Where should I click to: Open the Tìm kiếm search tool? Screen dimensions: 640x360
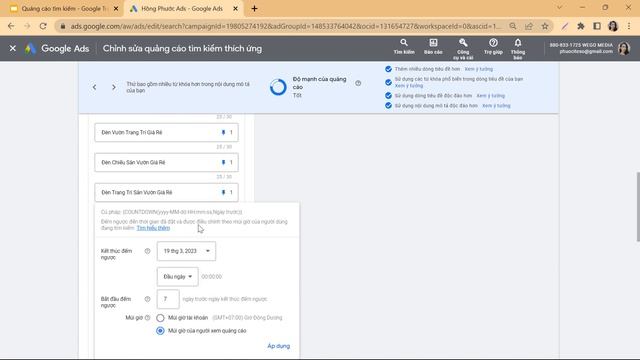pos(404,47)
